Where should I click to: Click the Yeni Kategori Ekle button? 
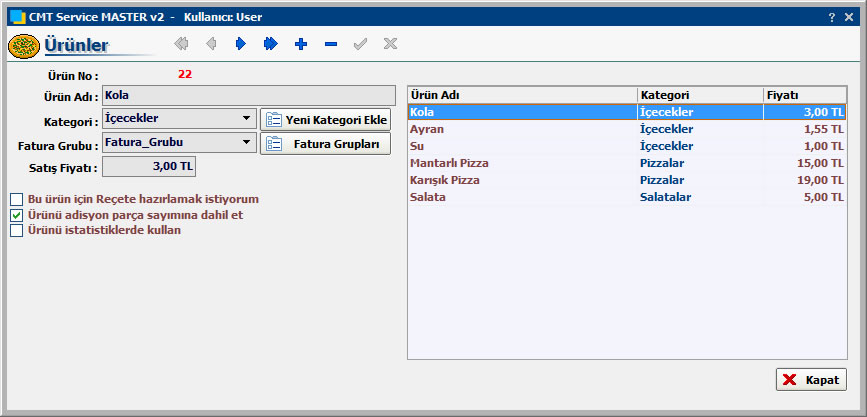325,120
